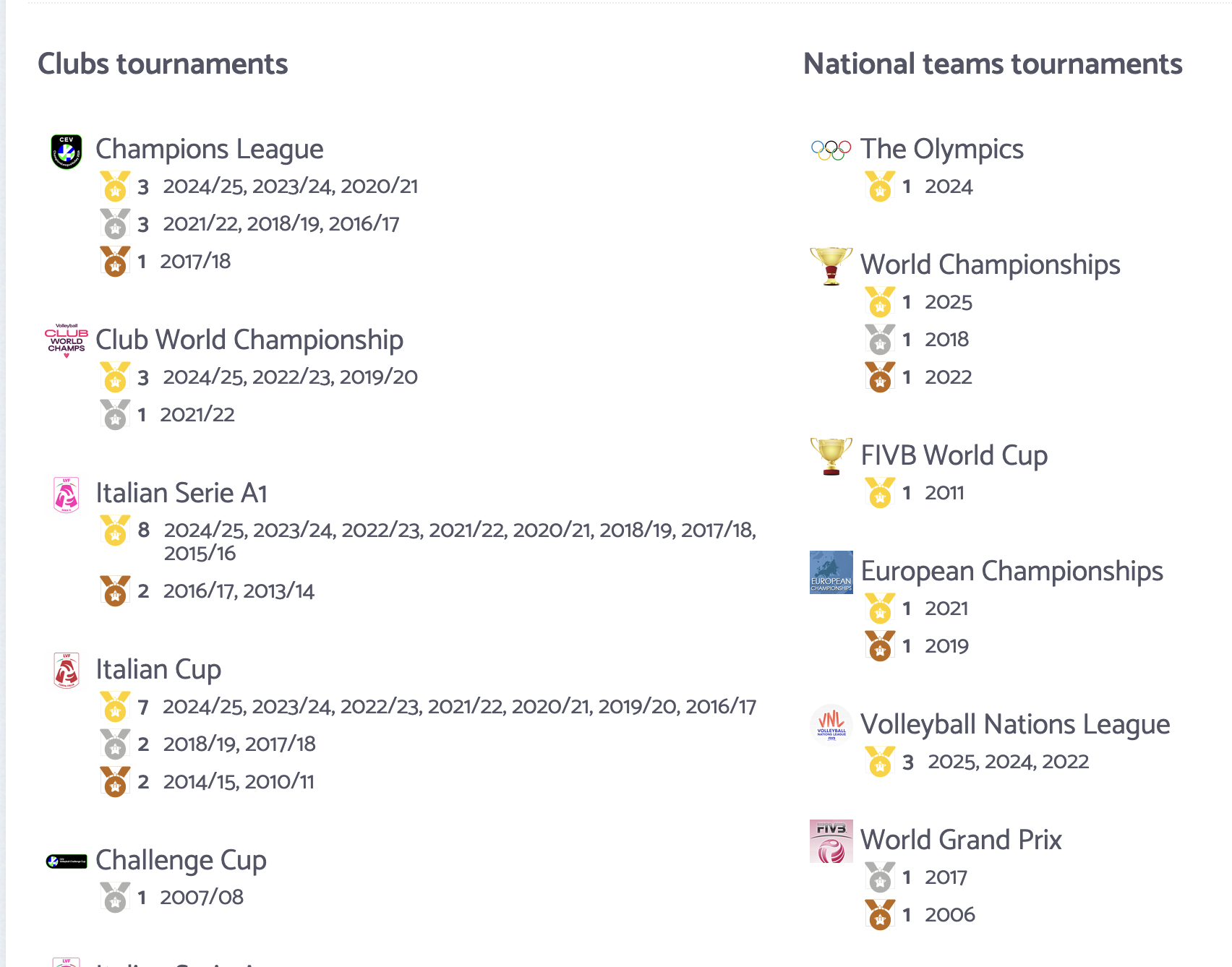Click the Olympics 2024 gold medal icon
The height and width of the screenshot is (967, 1232).
(880, 186)
